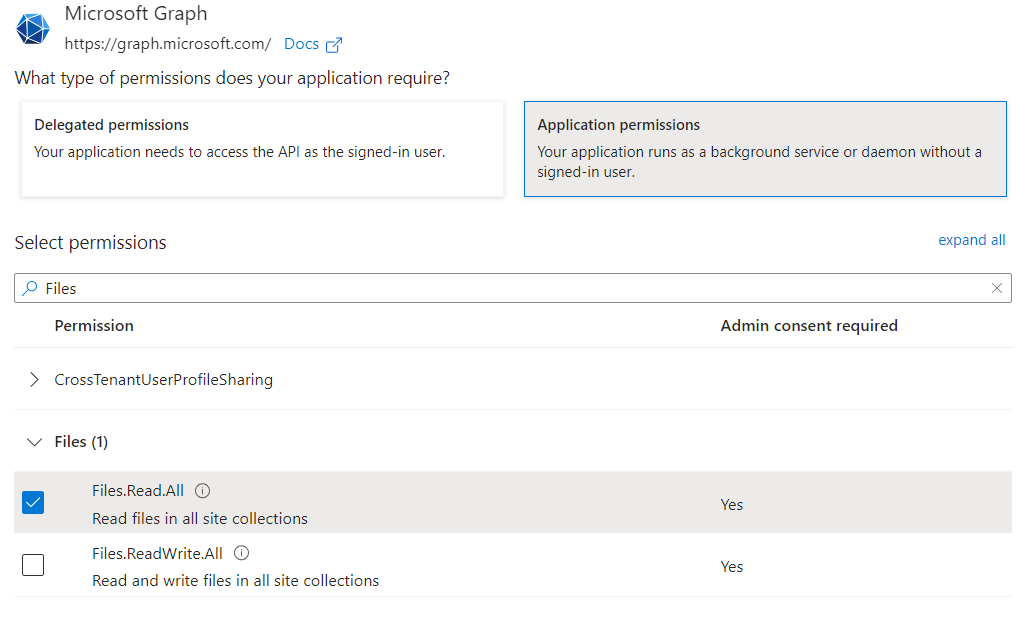This screenshot has height=617, width=1032.
Task: Click the Files.Read.All permission name
Action: (138, 491)
